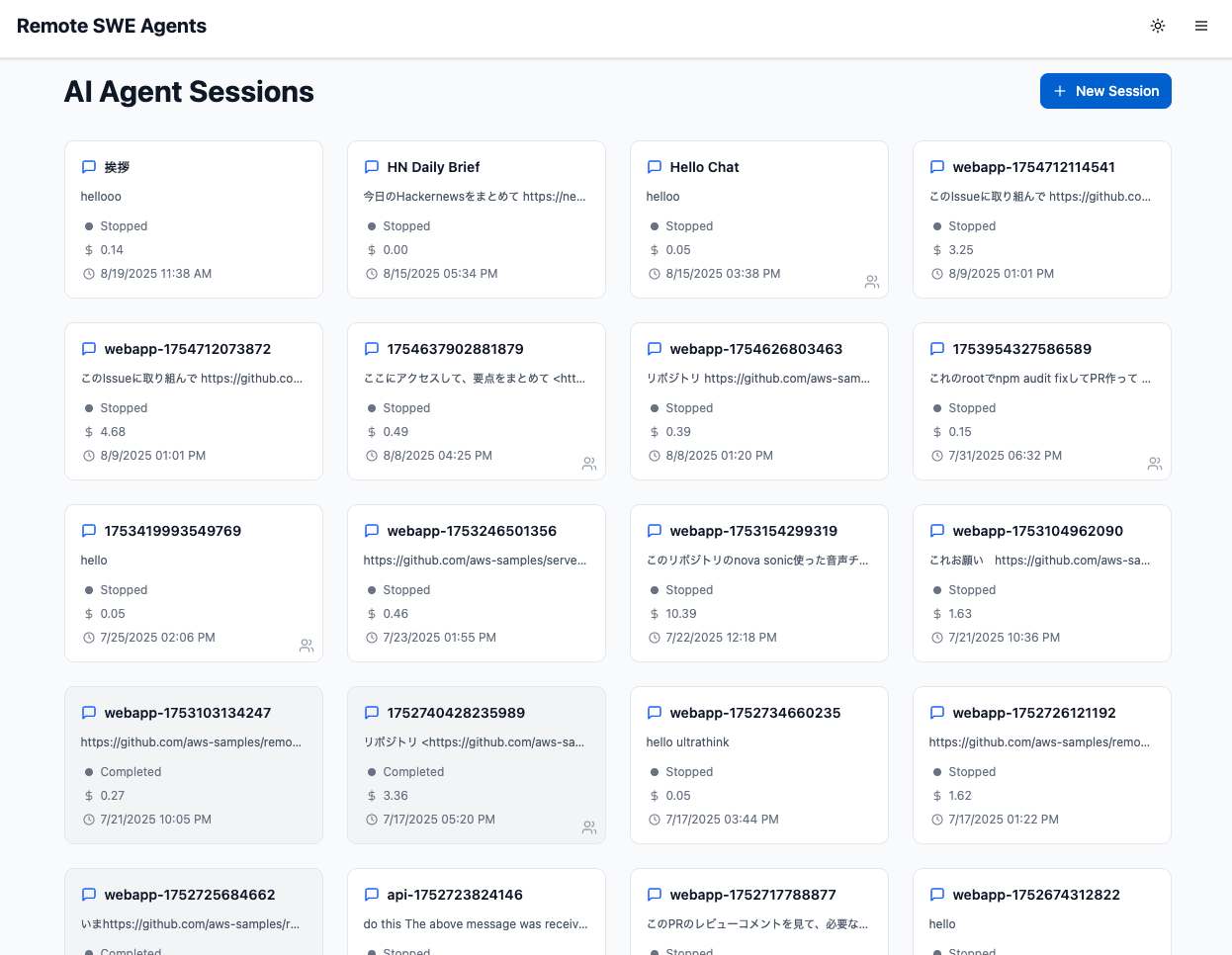Click chat icon on webapp-1752674312822 card
1232x955 pixels.
click(937, 895)
